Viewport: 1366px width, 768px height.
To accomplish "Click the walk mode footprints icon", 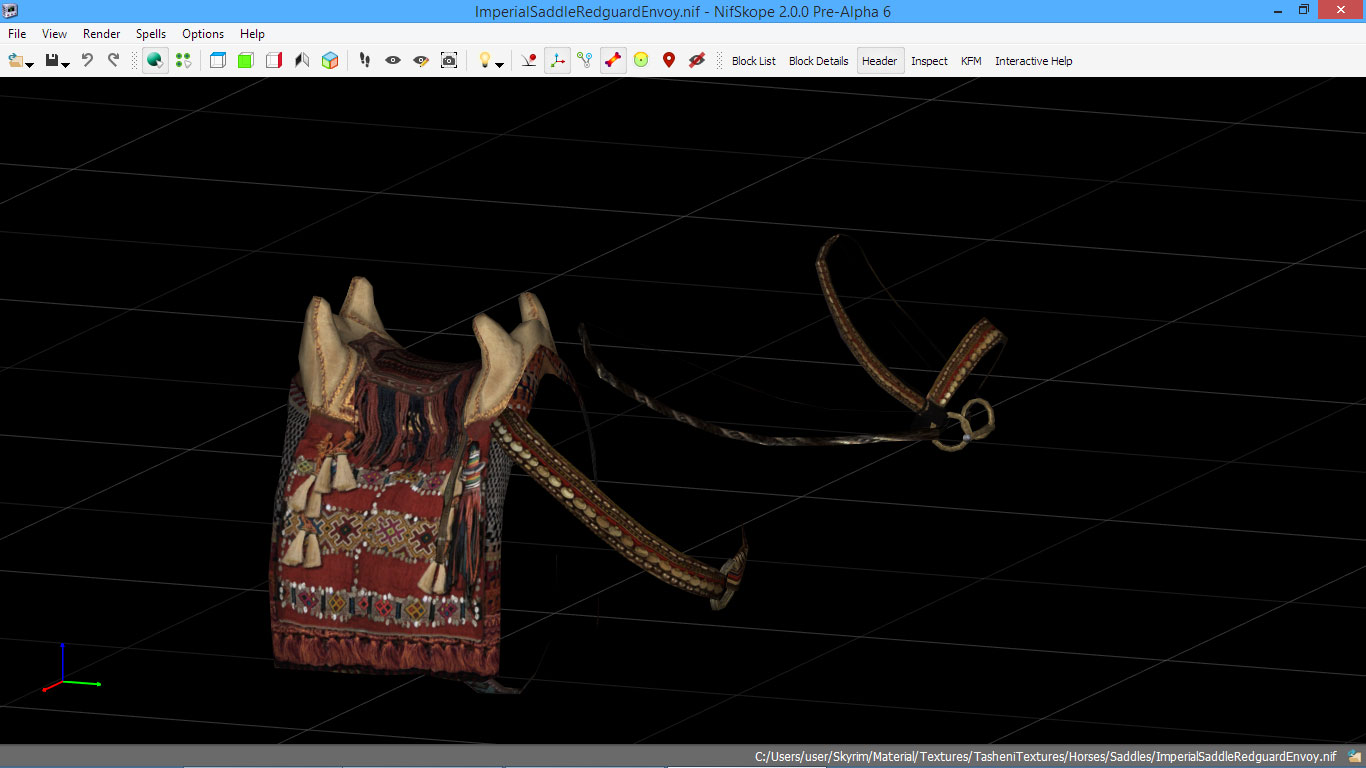I will 365,61.
